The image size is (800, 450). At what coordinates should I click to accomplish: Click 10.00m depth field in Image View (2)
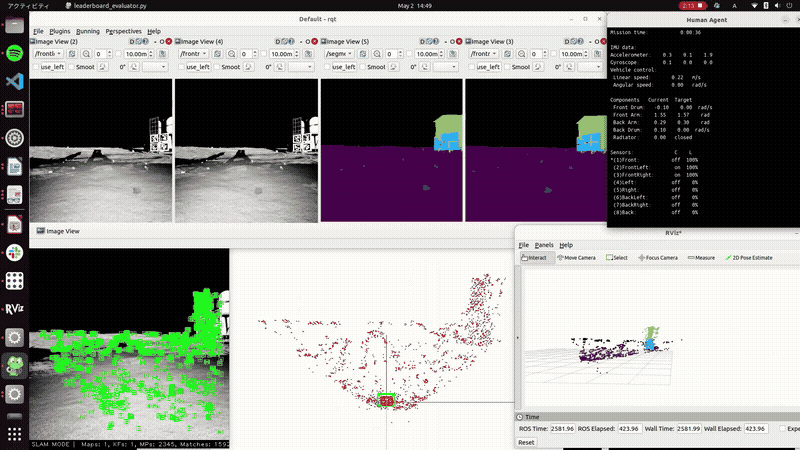coord(138,54)
